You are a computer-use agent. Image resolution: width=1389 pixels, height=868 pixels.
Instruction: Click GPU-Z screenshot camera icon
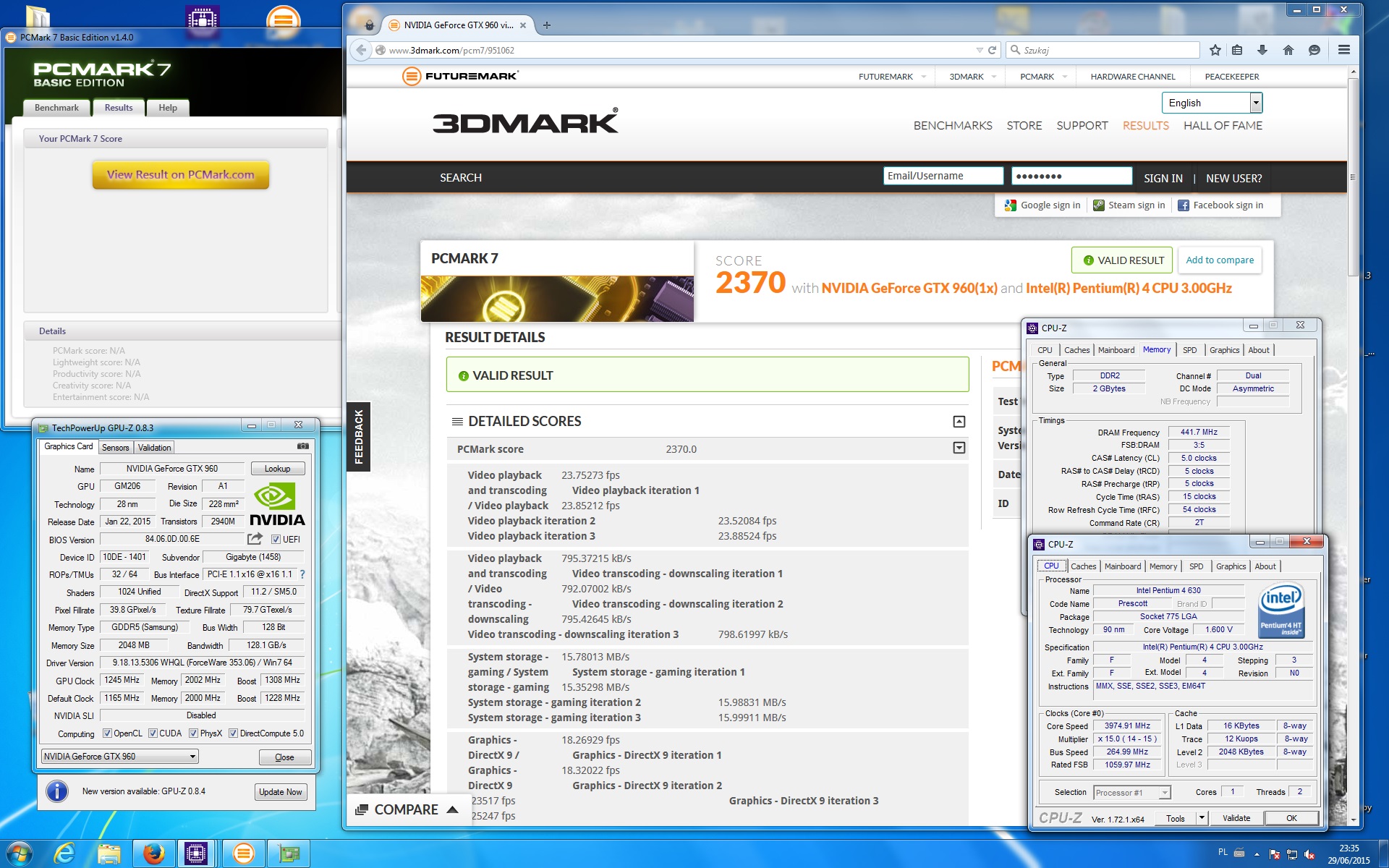pos(303,446)
